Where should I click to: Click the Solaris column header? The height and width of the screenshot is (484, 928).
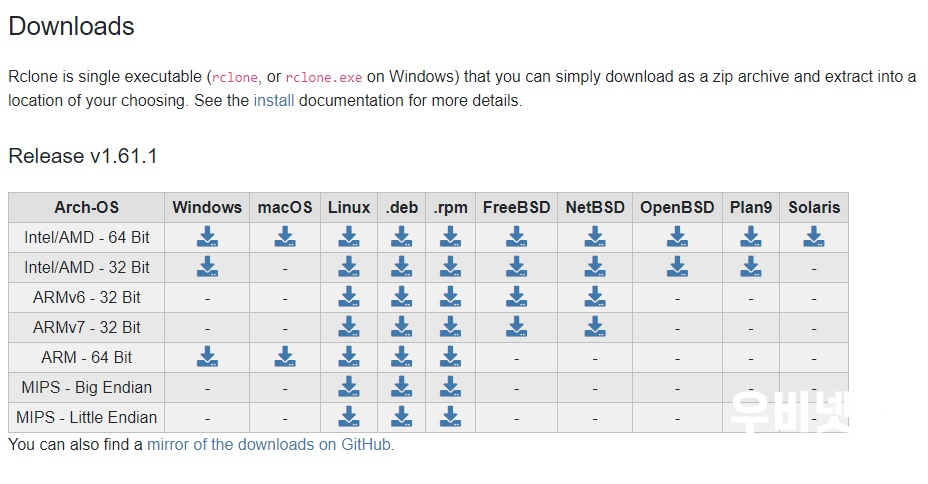pyautogui.click(x=814, y=207)
